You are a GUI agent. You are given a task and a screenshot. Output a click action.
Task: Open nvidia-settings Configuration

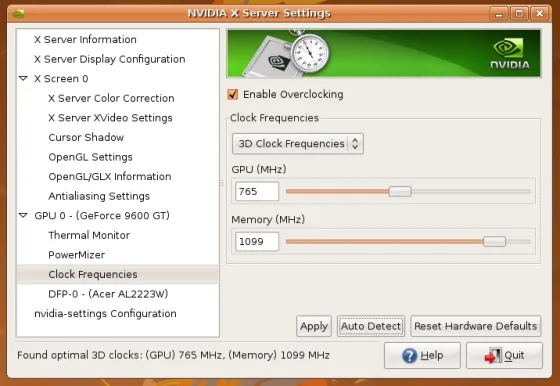point(105,314)
